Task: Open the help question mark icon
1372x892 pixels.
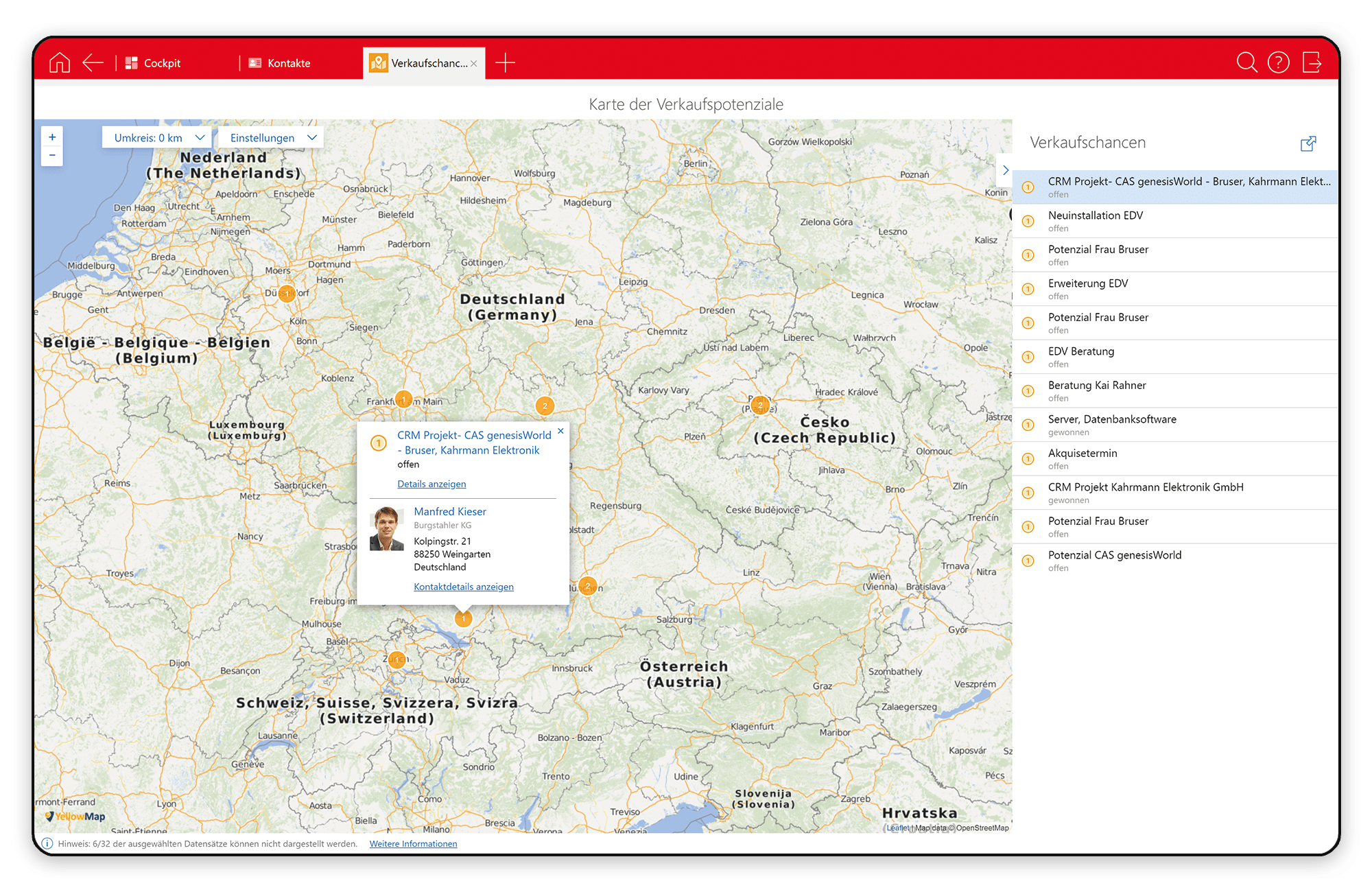Action: 1279,62
